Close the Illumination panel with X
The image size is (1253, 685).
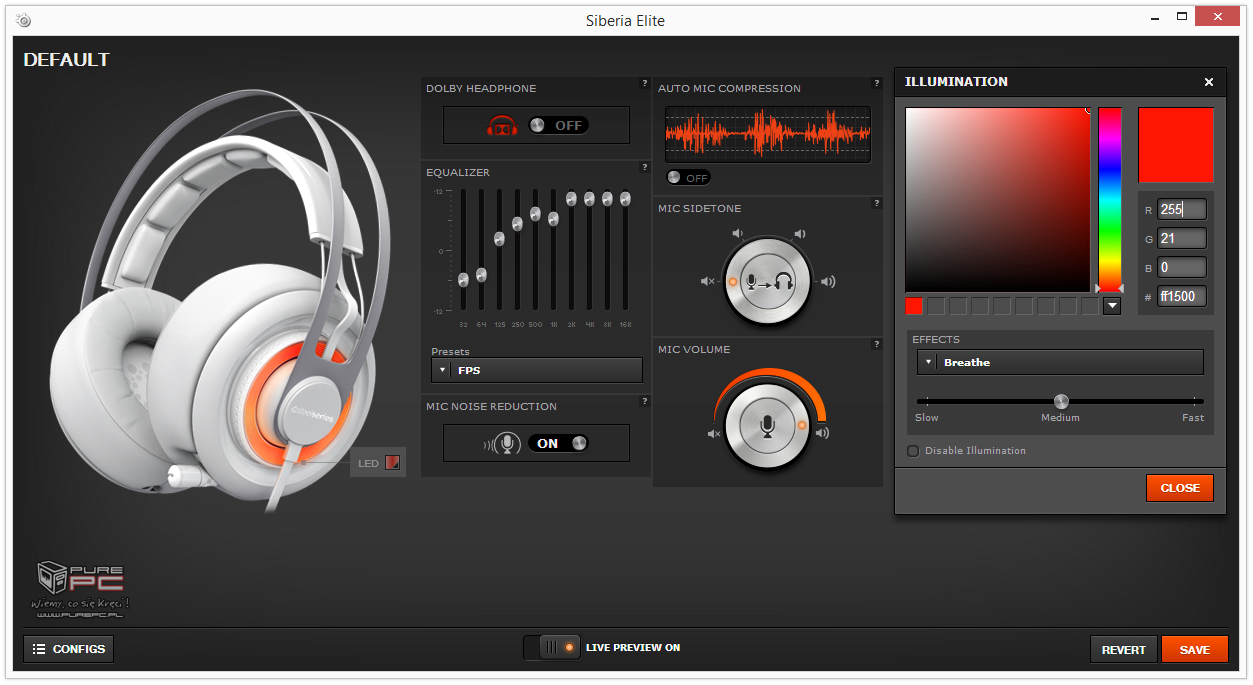pos(1209,82)
